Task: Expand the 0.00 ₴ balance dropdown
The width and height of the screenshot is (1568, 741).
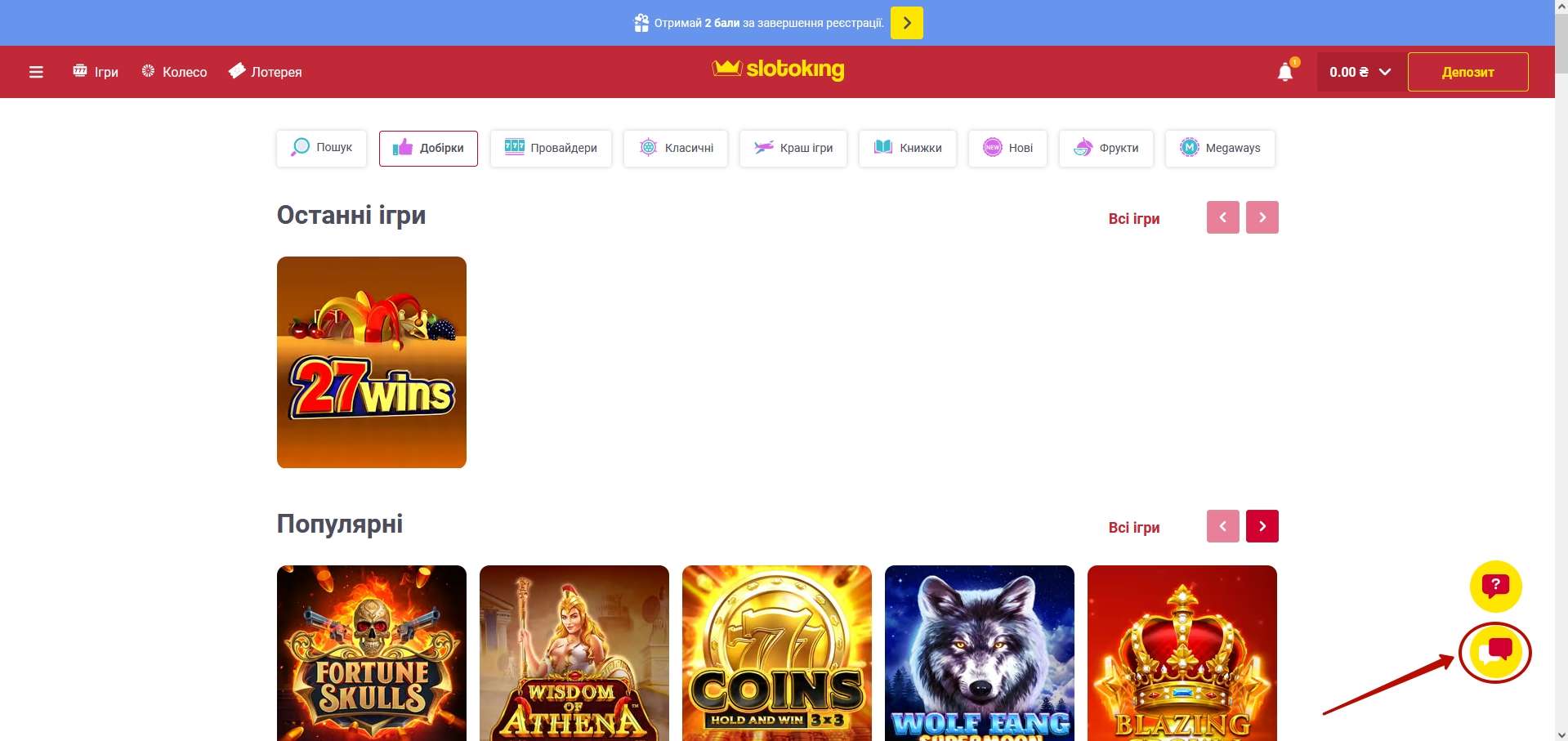Action: pyautogui.click(x=1360, y=72)
